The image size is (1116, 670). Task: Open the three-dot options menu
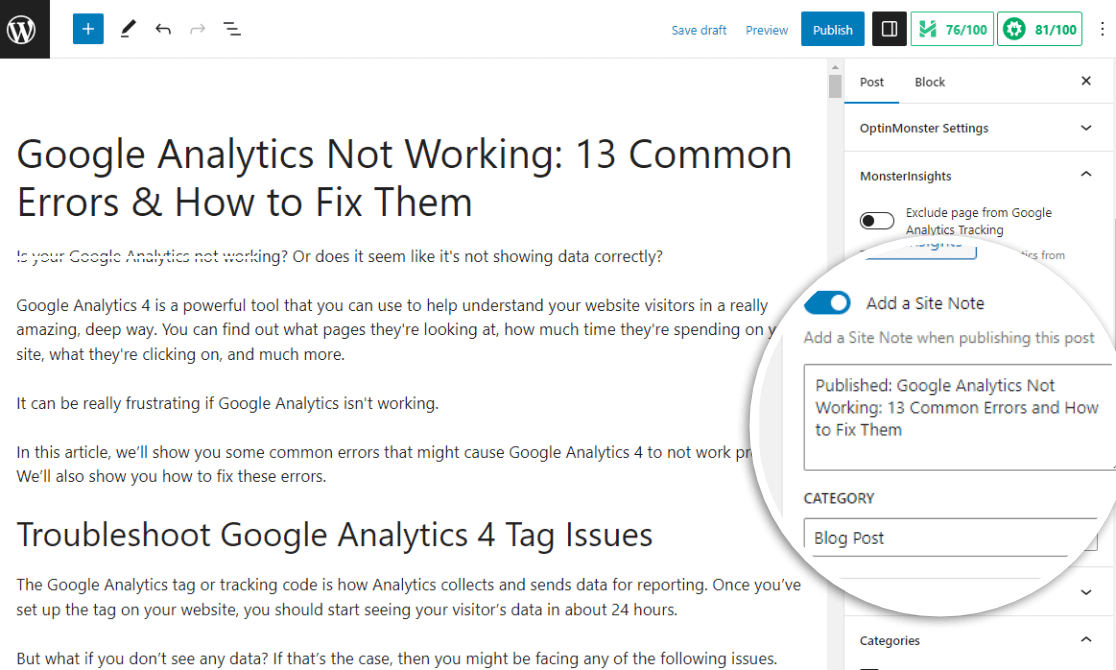coord(1100,29)
